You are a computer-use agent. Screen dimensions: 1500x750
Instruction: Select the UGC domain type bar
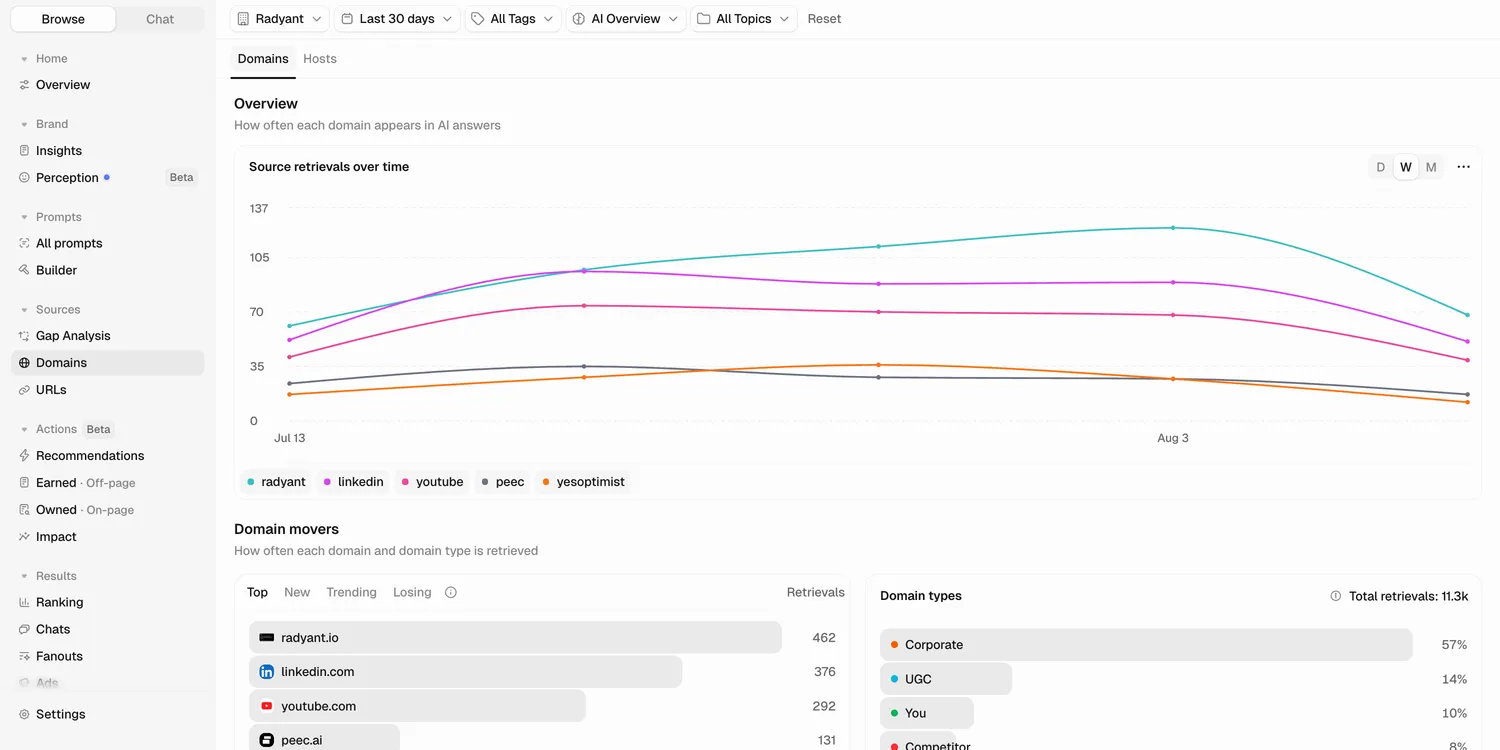click(x=946, y=679)
